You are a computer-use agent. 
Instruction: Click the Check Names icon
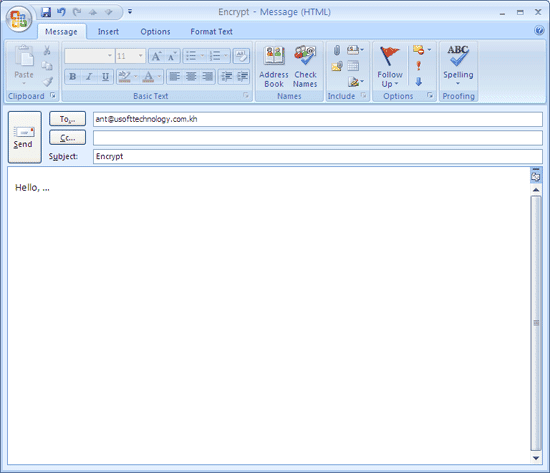click(305, 67)
